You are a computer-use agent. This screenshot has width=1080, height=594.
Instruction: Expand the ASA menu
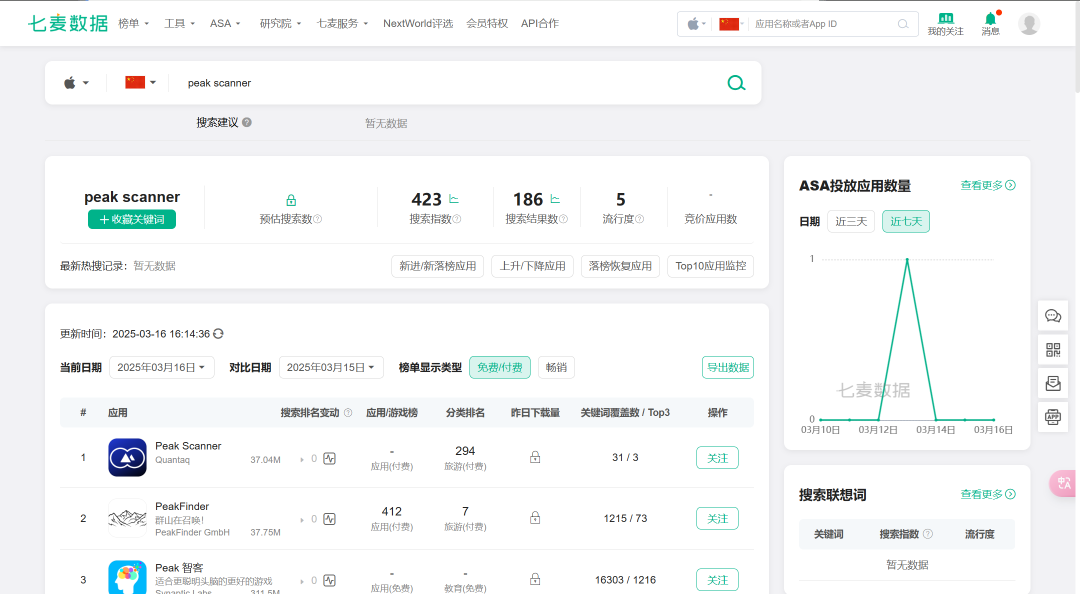[x=225, y=23]
